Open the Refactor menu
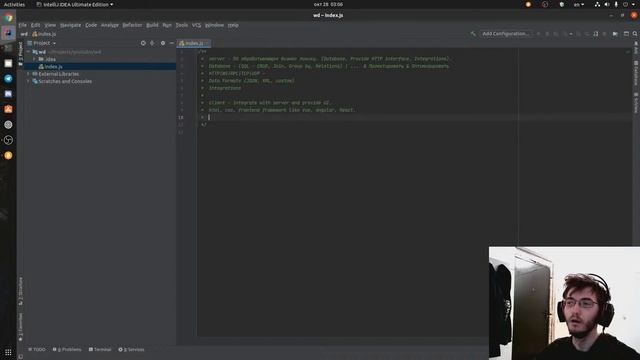Image resolution: width=640 pixels, height=360 pixels. pos(132,25)
